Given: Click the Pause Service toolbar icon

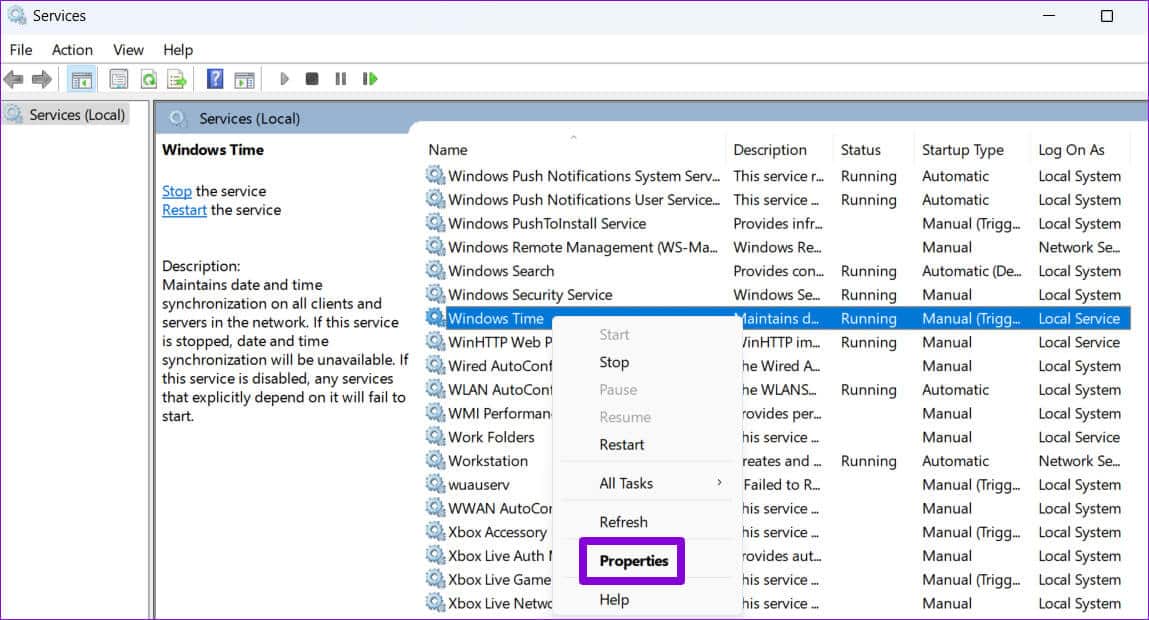Looking at the screenshot, I should click(341, 78).
